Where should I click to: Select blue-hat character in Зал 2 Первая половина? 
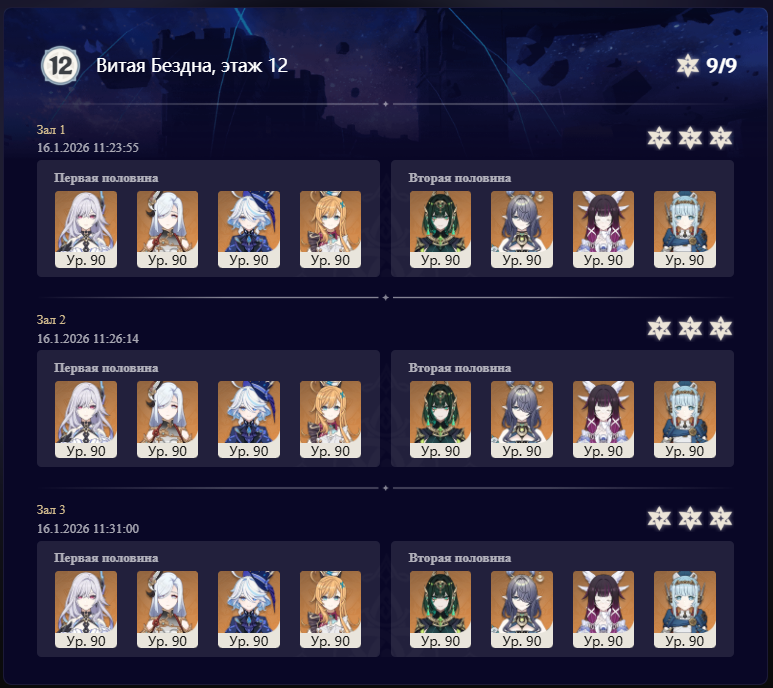click(249, 420)
